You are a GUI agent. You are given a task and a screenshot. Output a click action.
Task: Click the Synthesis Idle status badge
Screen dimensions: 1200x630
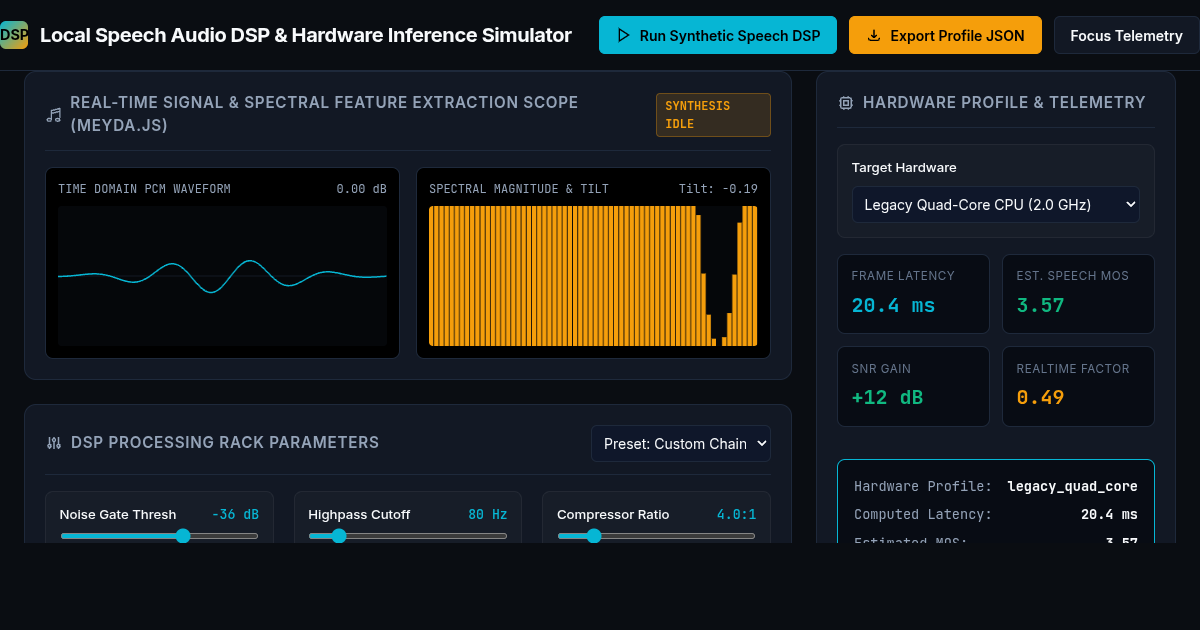[x=713, y=114]
